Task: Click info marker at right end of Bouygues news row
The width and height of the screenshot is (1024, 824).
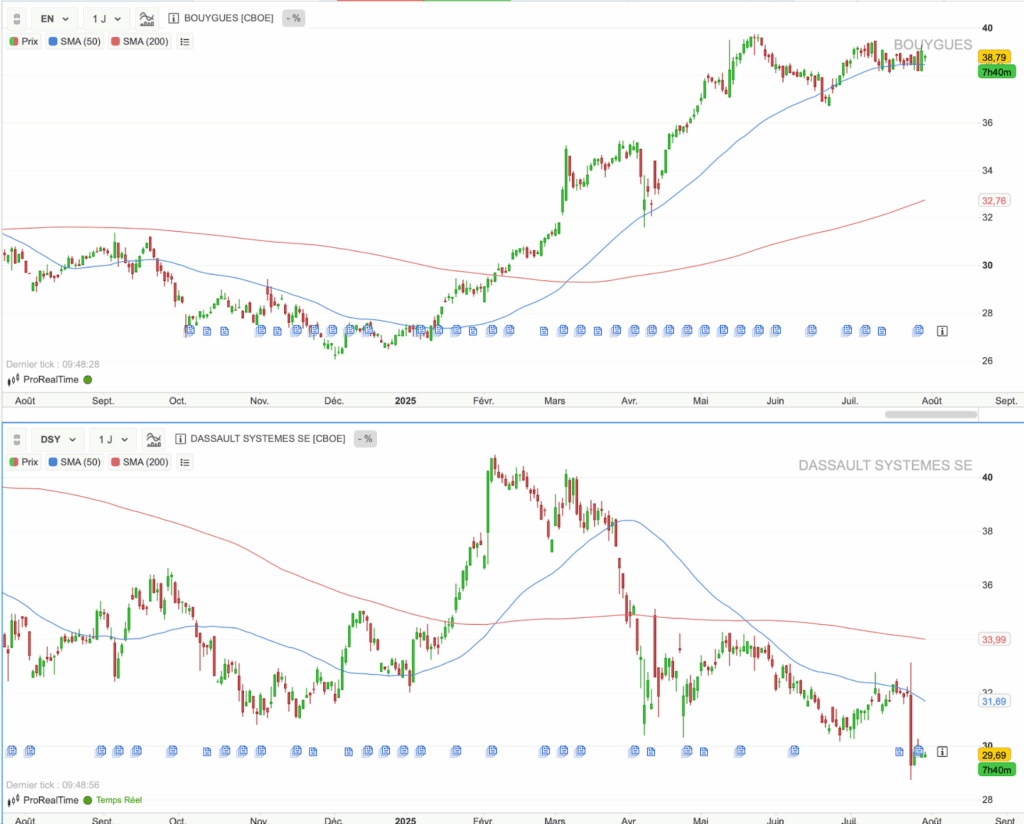Action: point(942,330)
